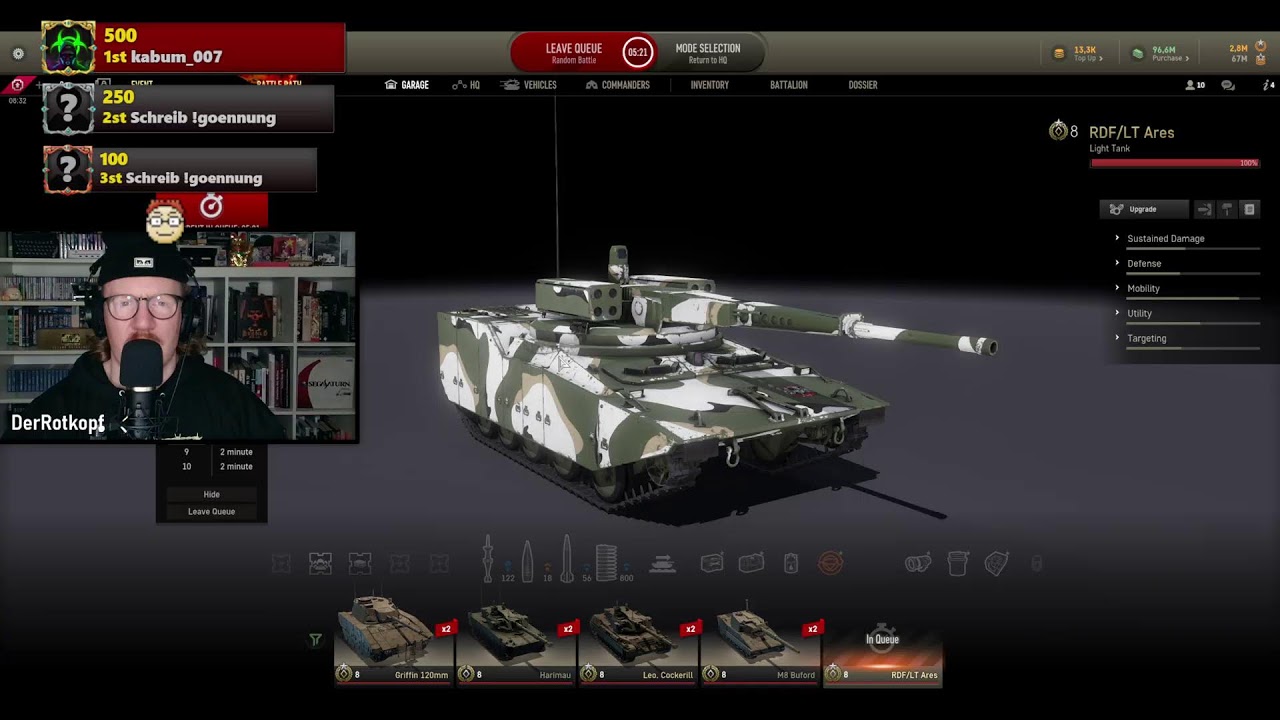Click Leave Queue in the small queue panel
The width and height of the screenshot is (1280, 720).
(x=212, y=511)
